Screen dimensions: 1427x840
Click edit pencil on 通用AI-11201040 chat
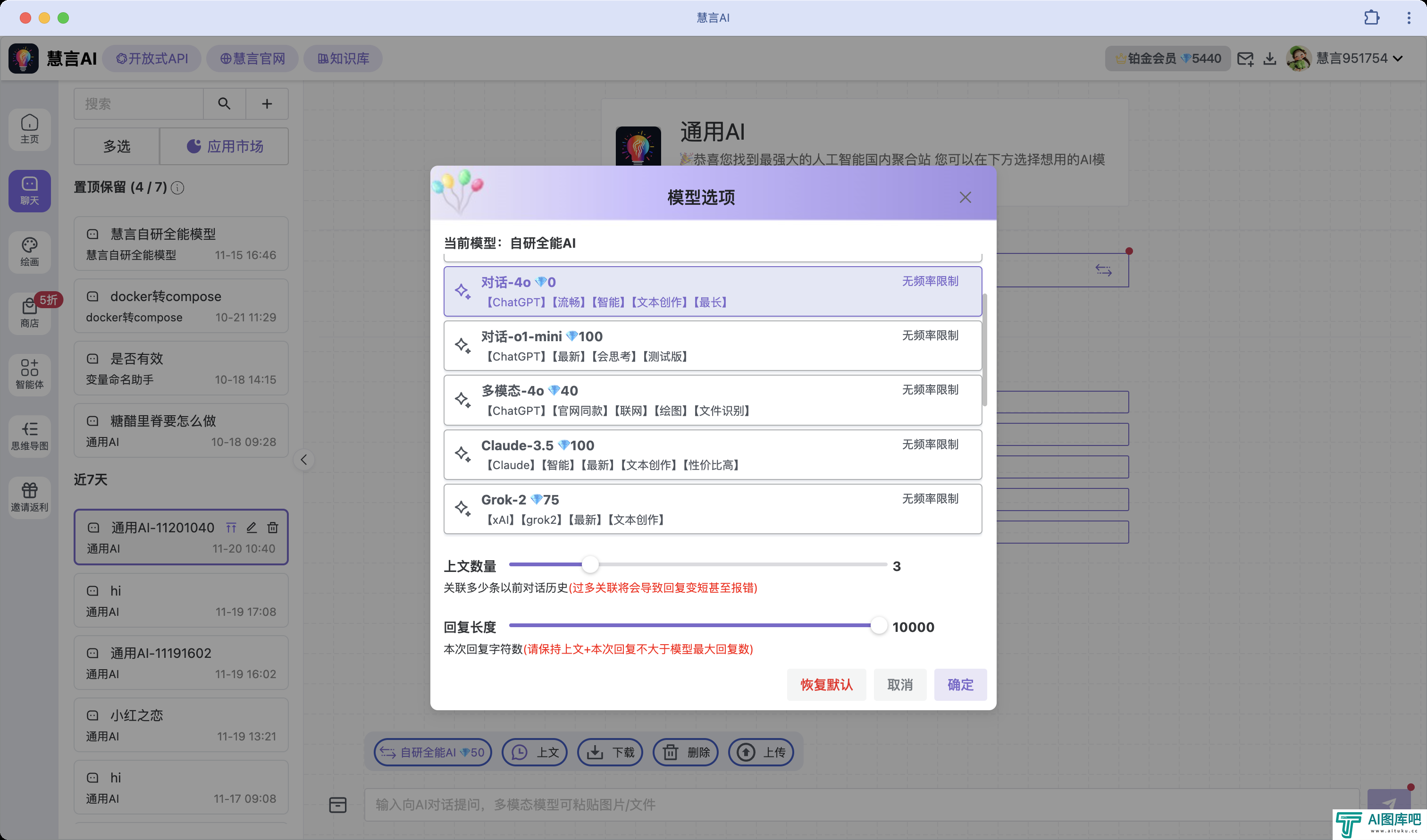click(x=252, y=528)
